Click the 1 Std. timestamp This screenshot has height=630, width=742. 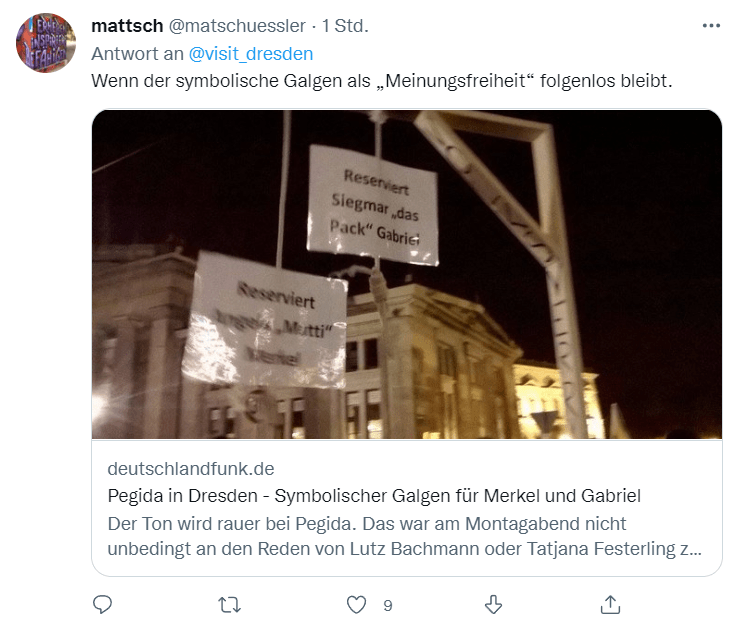click(345, 26)
